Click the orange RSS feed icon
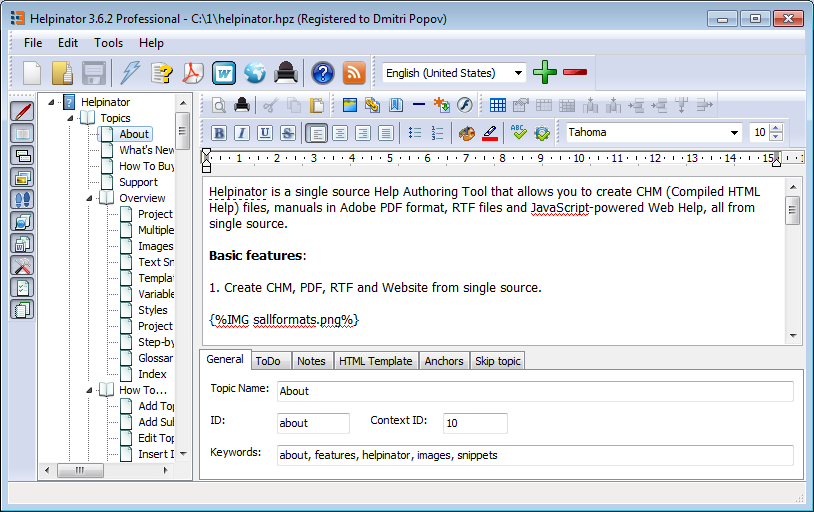 click(354, 73)
